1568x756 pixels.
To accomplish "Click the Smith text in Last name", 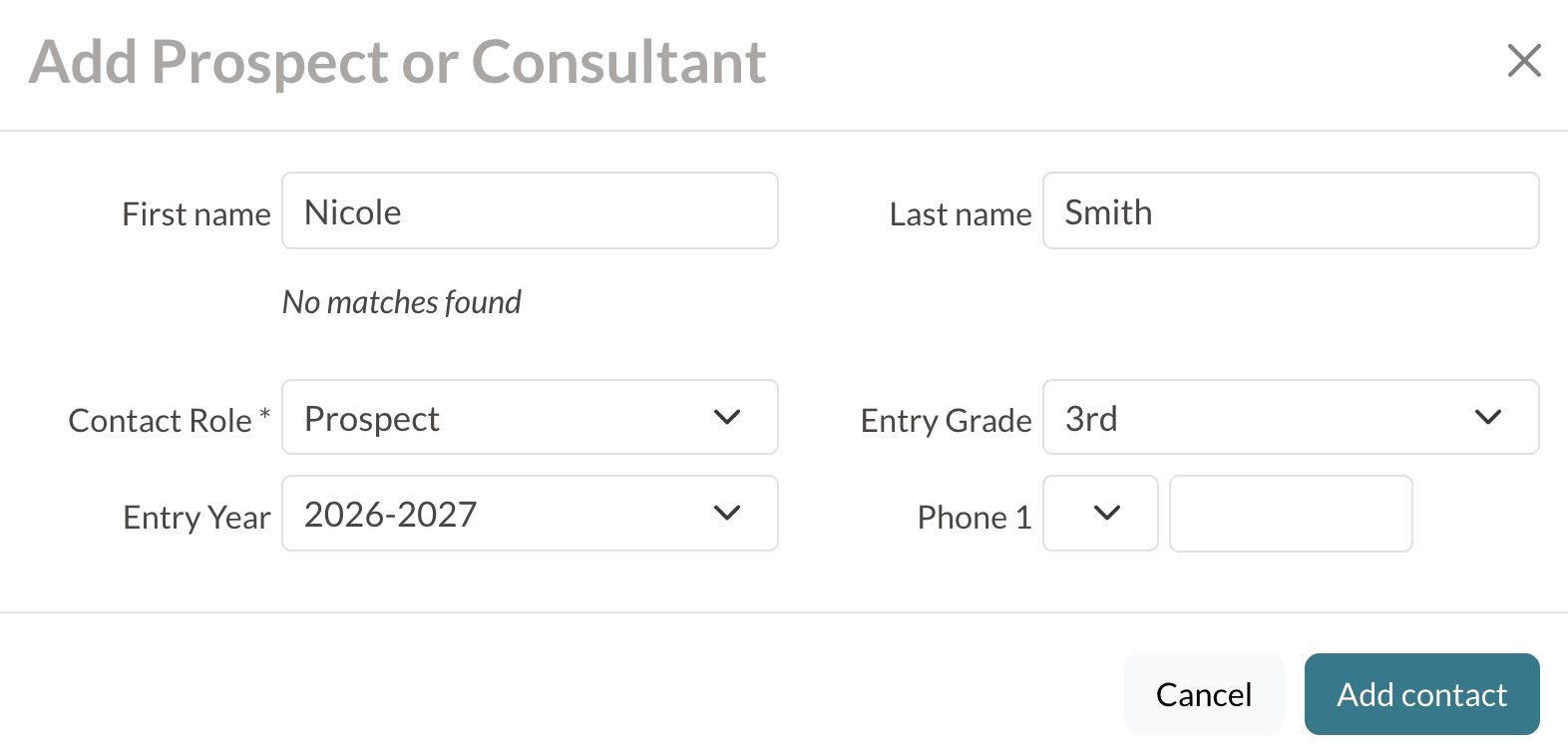I will click(x=1109, y=210).
